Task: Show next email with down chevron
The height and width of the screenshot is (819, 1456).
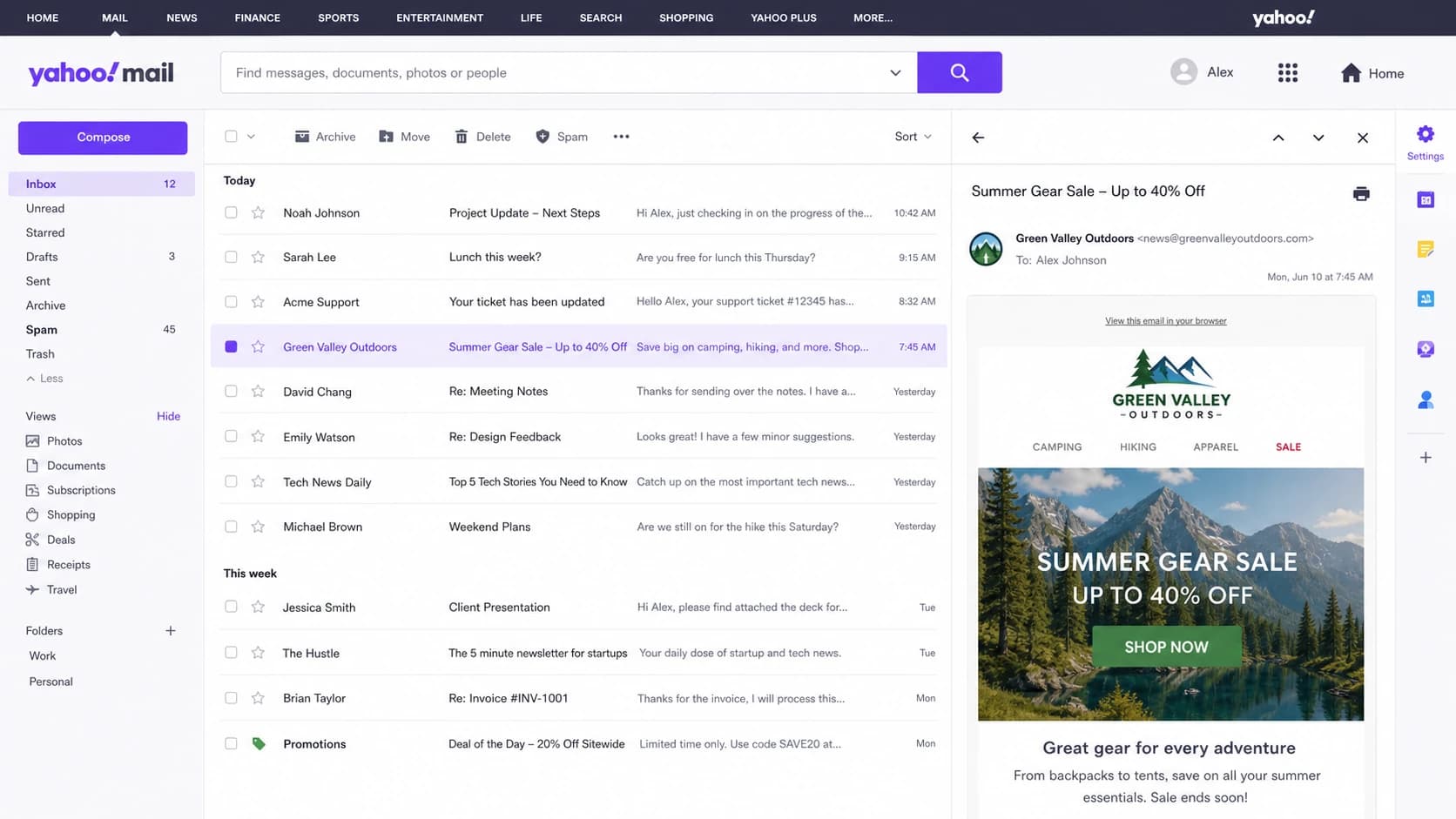Action: (1318, 138)
